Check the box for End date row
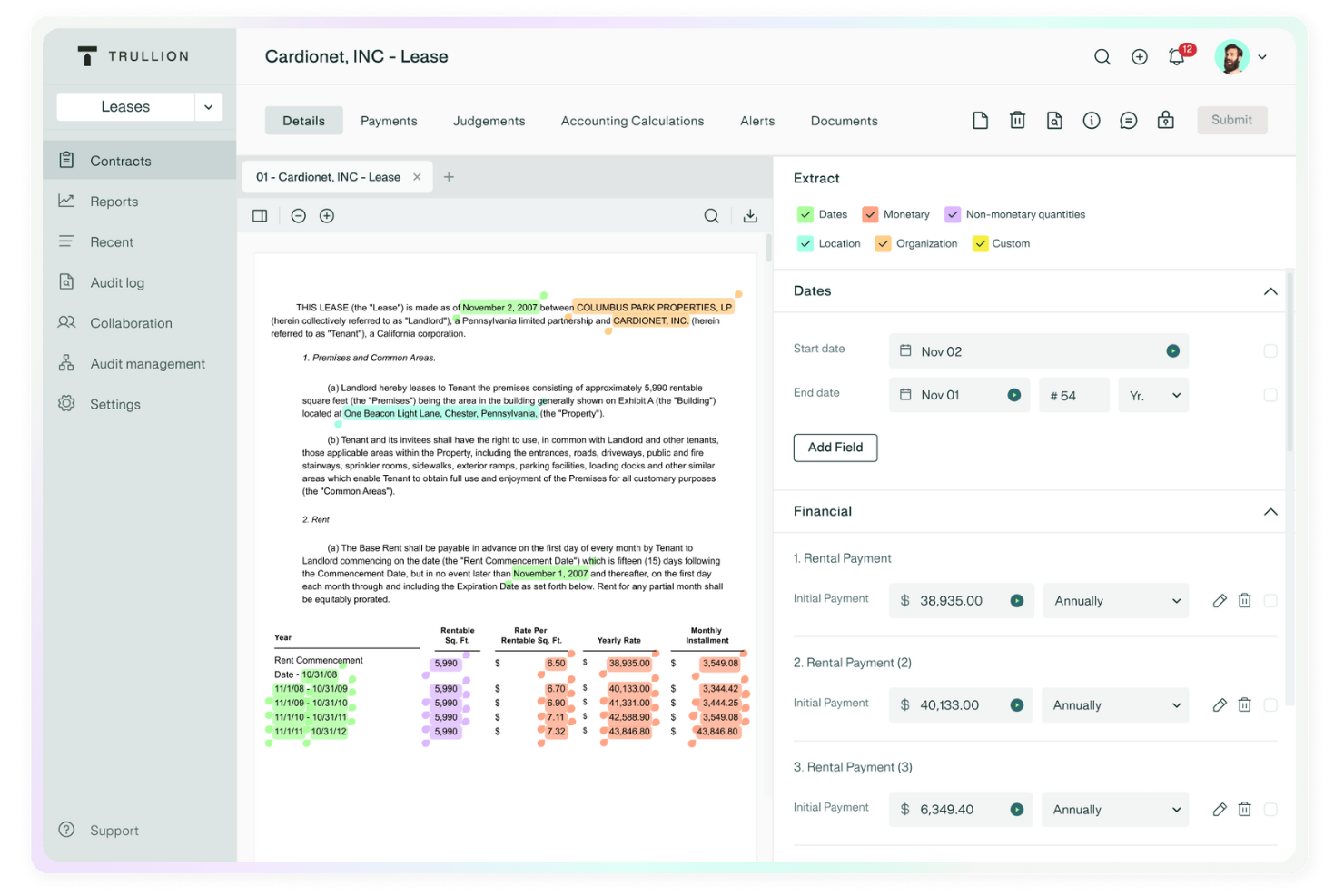 tap(1270, 395)
